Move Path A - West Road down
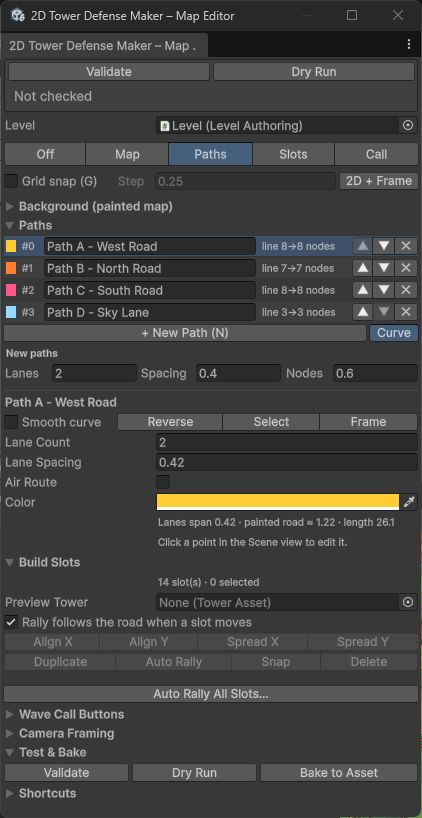Screen dimensions: 422x818 click(384, 246)
